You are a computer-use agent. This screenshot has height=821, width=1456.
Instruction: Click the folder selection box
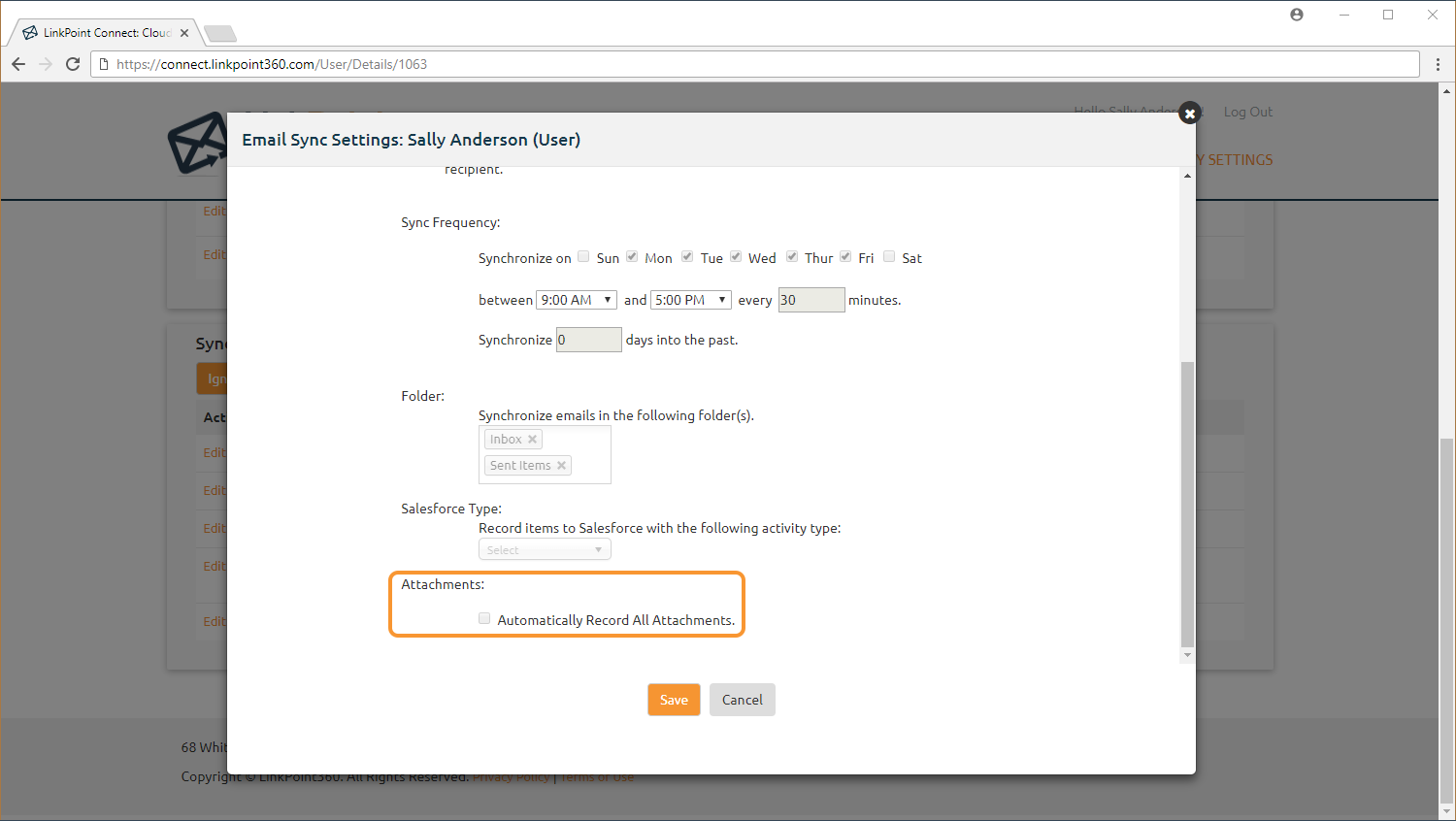click(545, 454)
